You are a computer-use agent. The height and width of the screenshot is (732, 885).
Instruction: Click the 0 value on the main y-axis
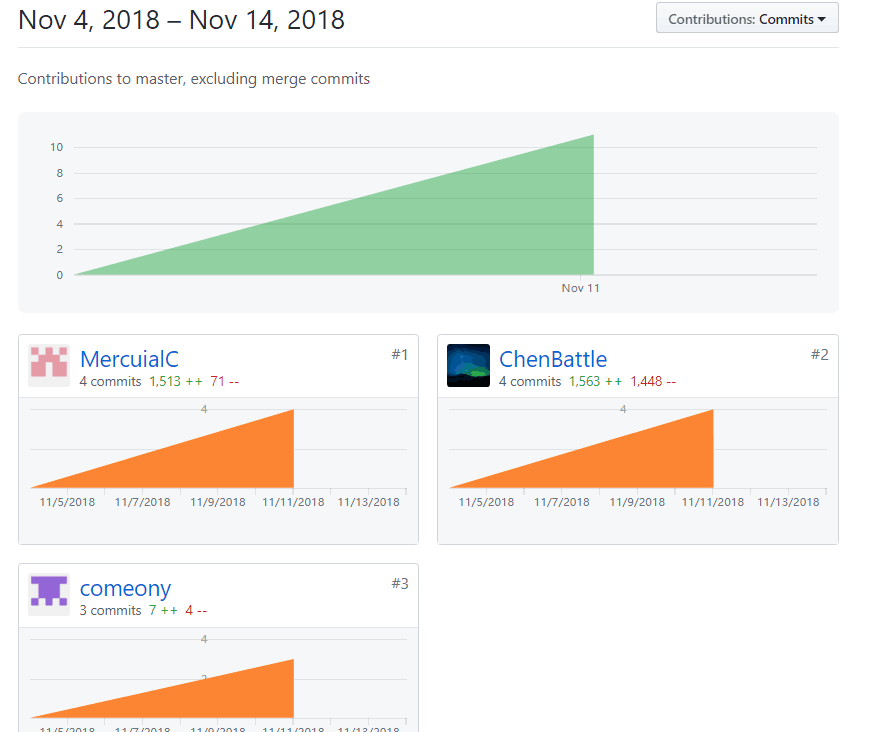pos(60,275)
